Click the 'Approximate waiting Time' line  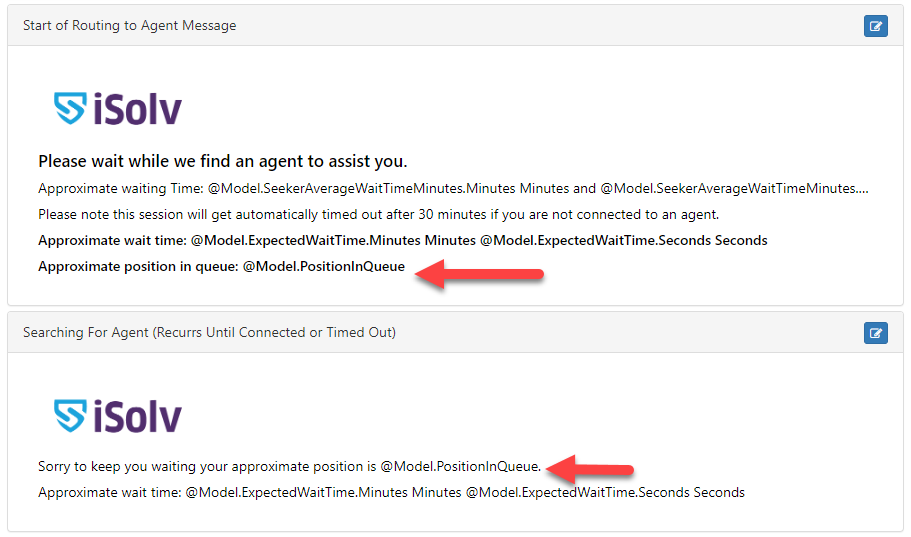click(x=453, y=188)
